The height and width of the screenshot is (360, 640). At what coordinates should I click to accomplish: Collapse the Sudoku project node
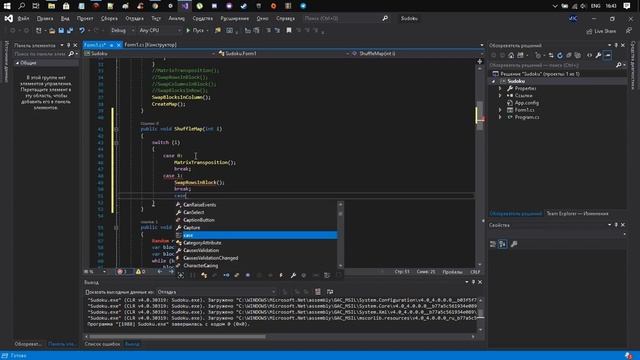[493, 81]
